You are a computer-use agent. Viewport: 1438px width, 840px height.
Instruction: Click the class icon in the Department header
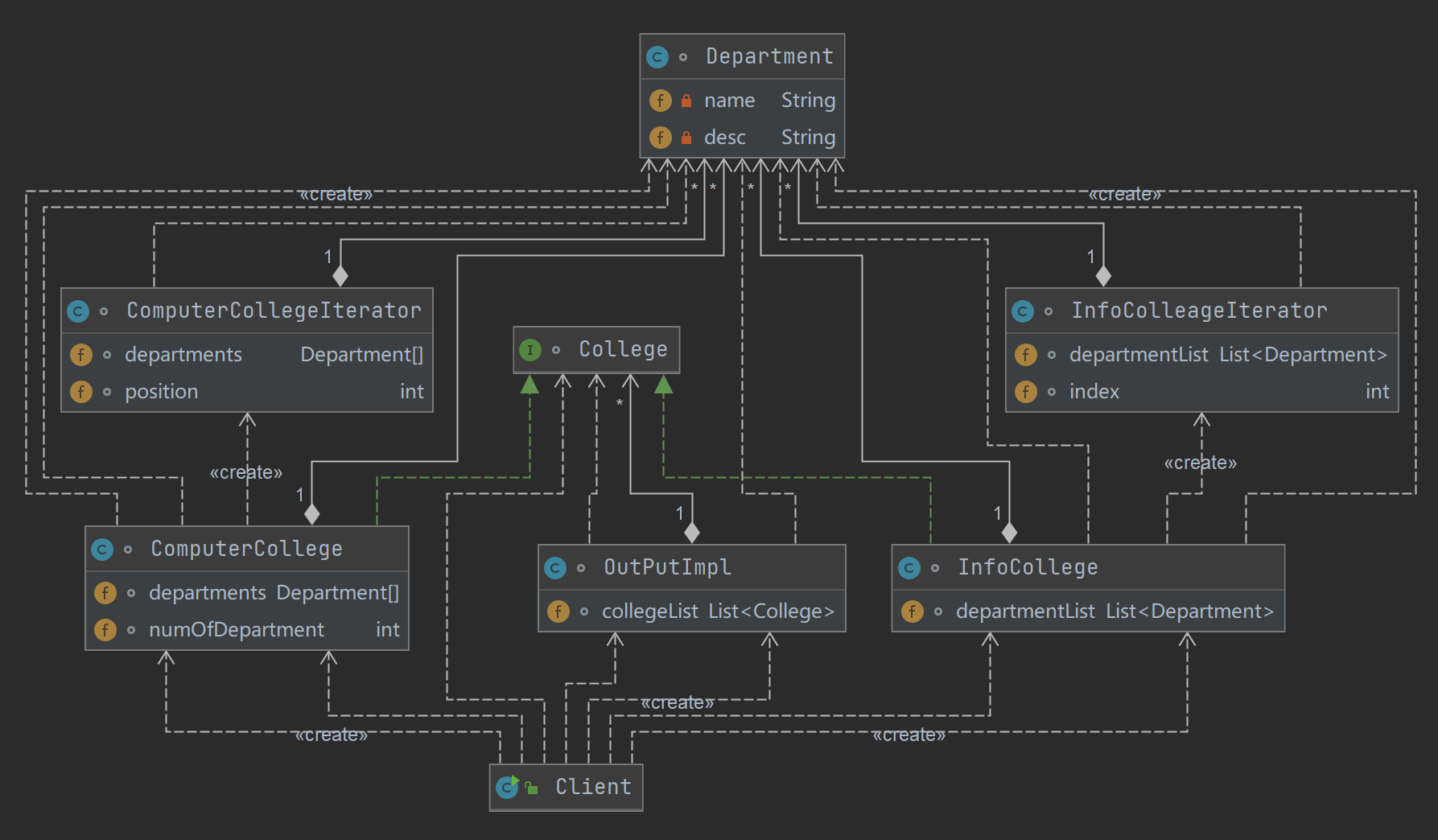(657, 57)
